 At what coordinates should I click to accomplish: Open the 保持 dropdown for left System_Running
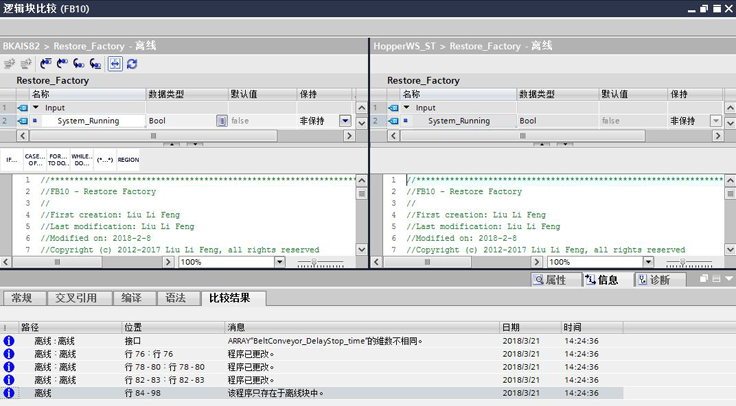pos(346,120)
